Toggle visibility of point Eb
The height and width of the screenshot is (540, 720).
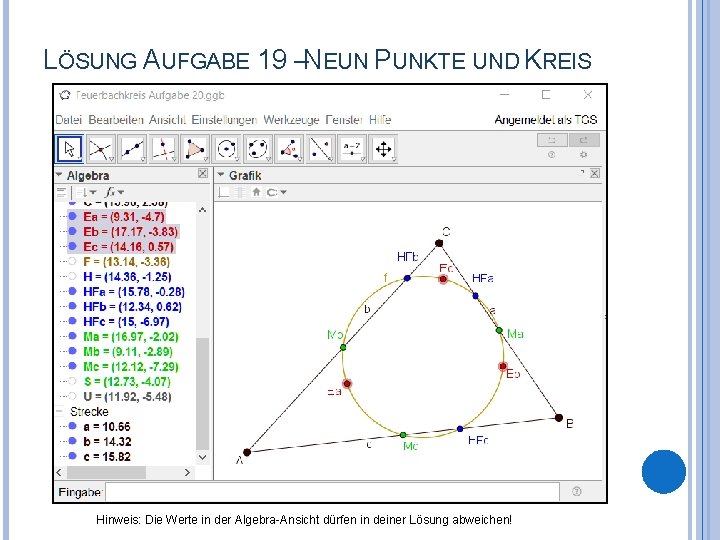tap(72, 231)
